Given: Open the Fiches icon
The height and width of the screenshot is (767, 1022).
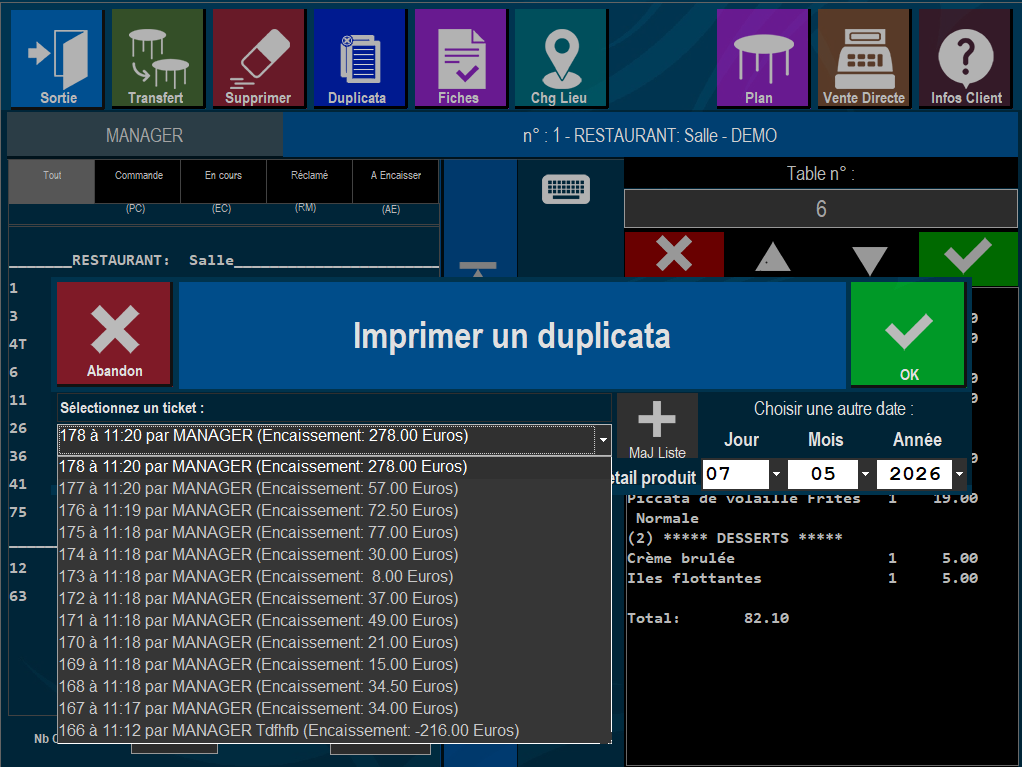Looking at the screenshot, I should pos(460,58).
